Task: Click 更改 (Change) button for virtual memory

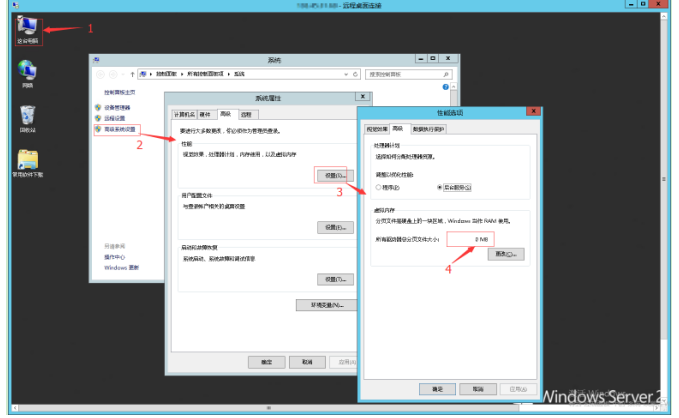Action: pyautogui.click(x=506, y=254)
